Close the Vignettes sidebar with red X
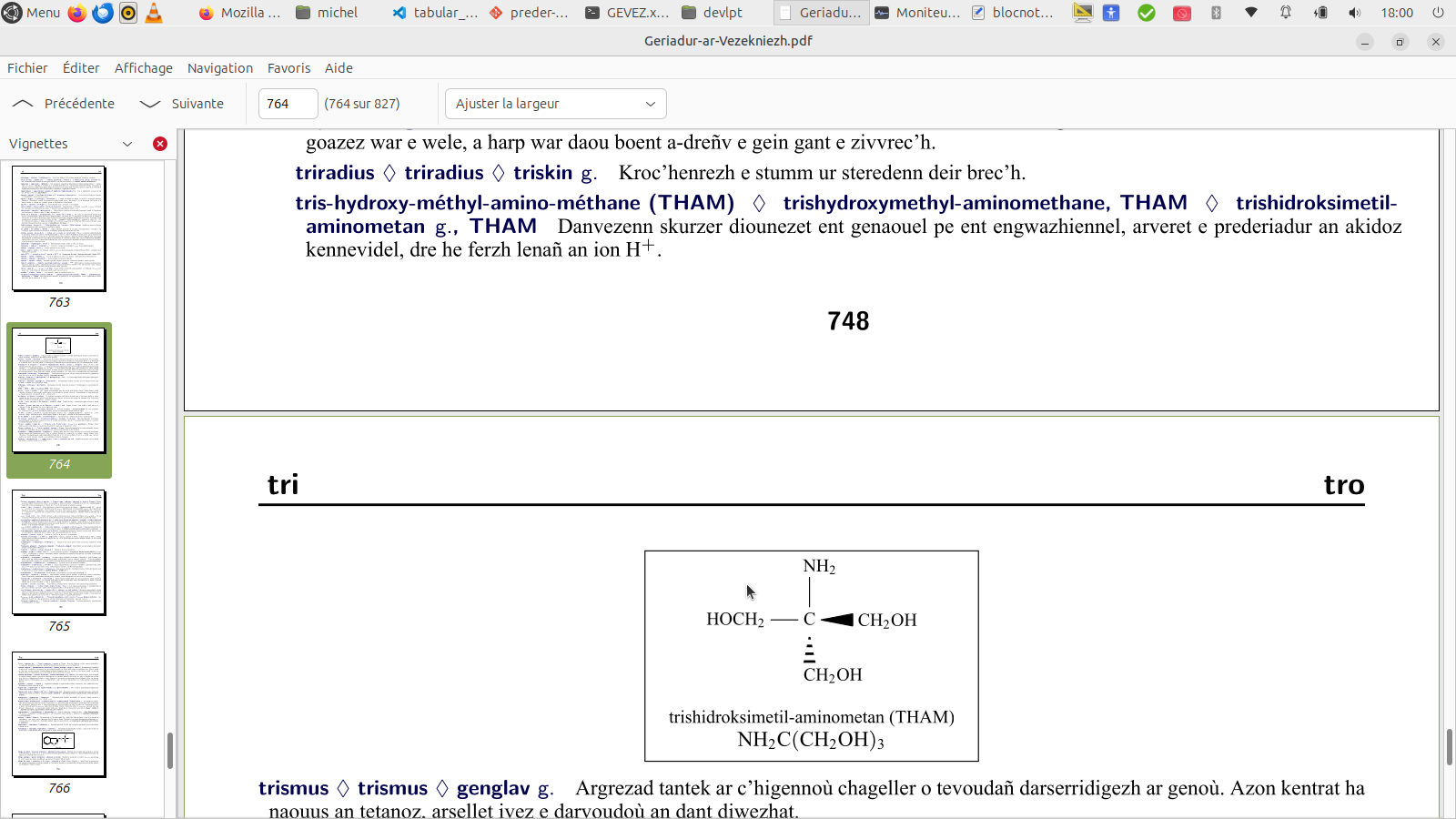 160,144
